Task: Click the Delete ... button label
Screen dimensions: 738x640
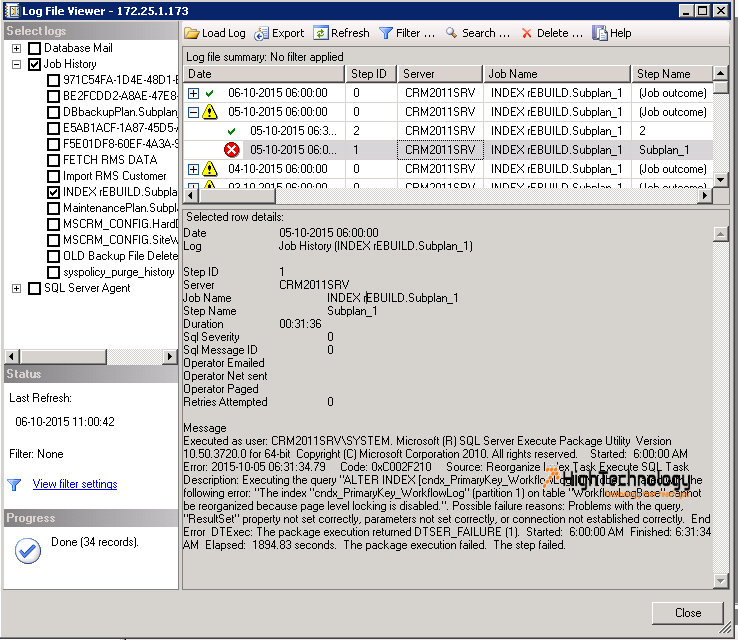Action: click(560, 33)
